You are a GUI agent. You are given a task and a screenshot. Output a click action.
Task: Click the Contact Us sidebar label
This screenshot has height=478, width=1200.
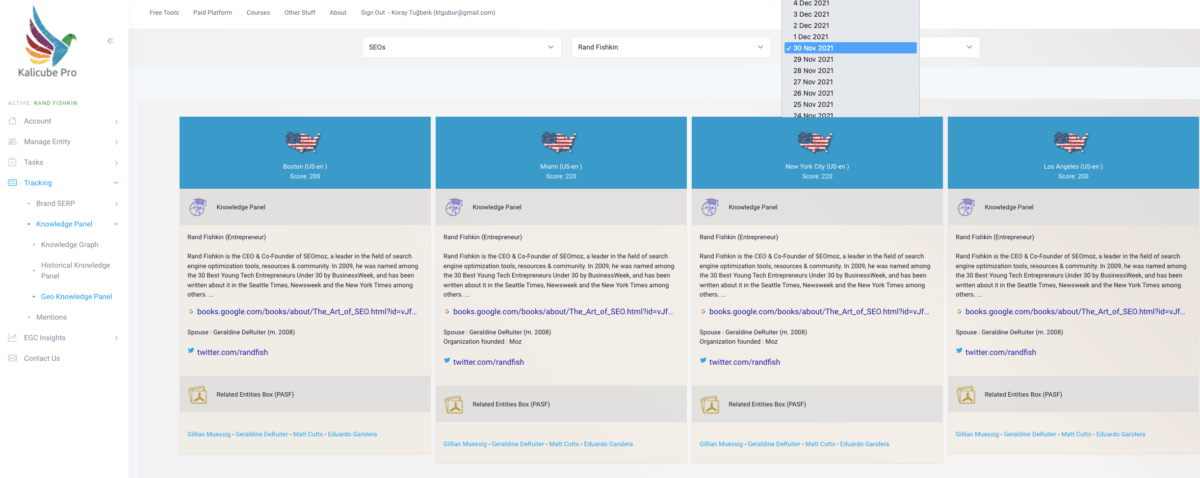pyautogui.click(x=42, y=358)
